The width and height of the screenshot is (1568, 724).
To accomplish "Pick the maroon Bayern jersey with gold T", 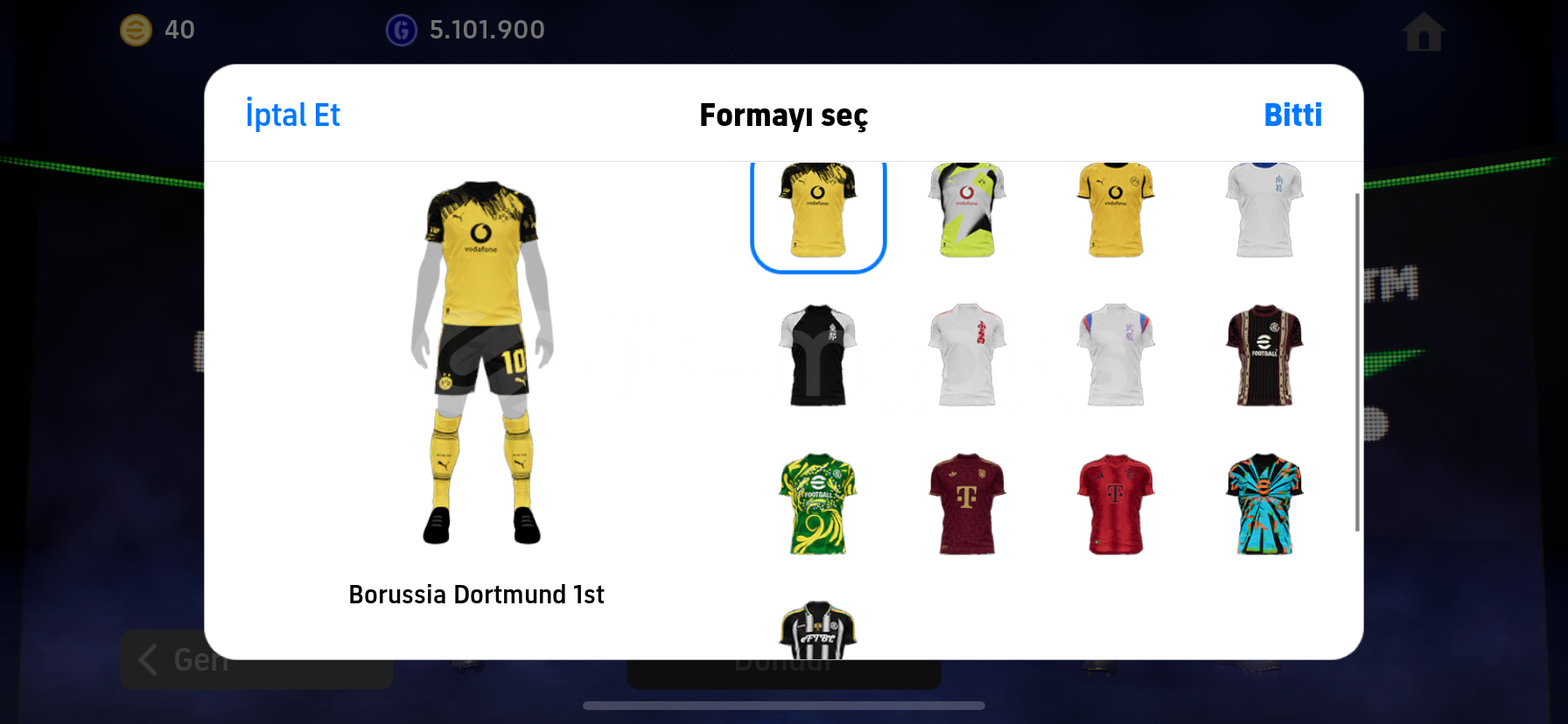I will pos(967,504).
